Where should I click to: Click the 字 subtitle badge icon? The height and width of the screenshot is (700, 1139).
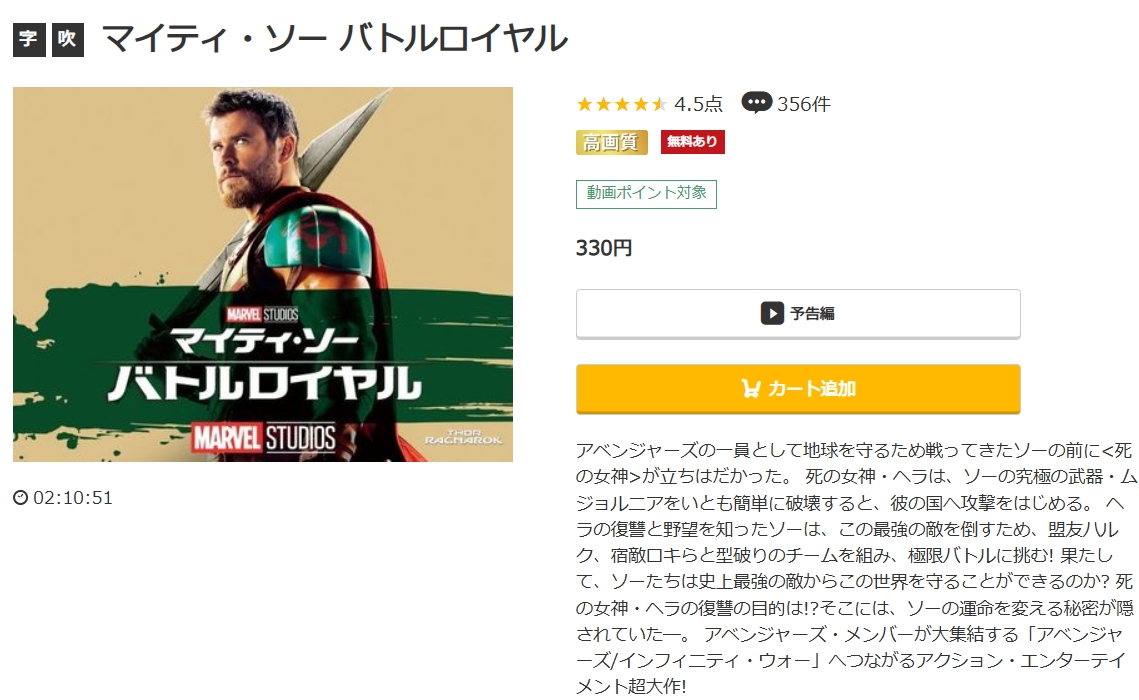[29, 39]
